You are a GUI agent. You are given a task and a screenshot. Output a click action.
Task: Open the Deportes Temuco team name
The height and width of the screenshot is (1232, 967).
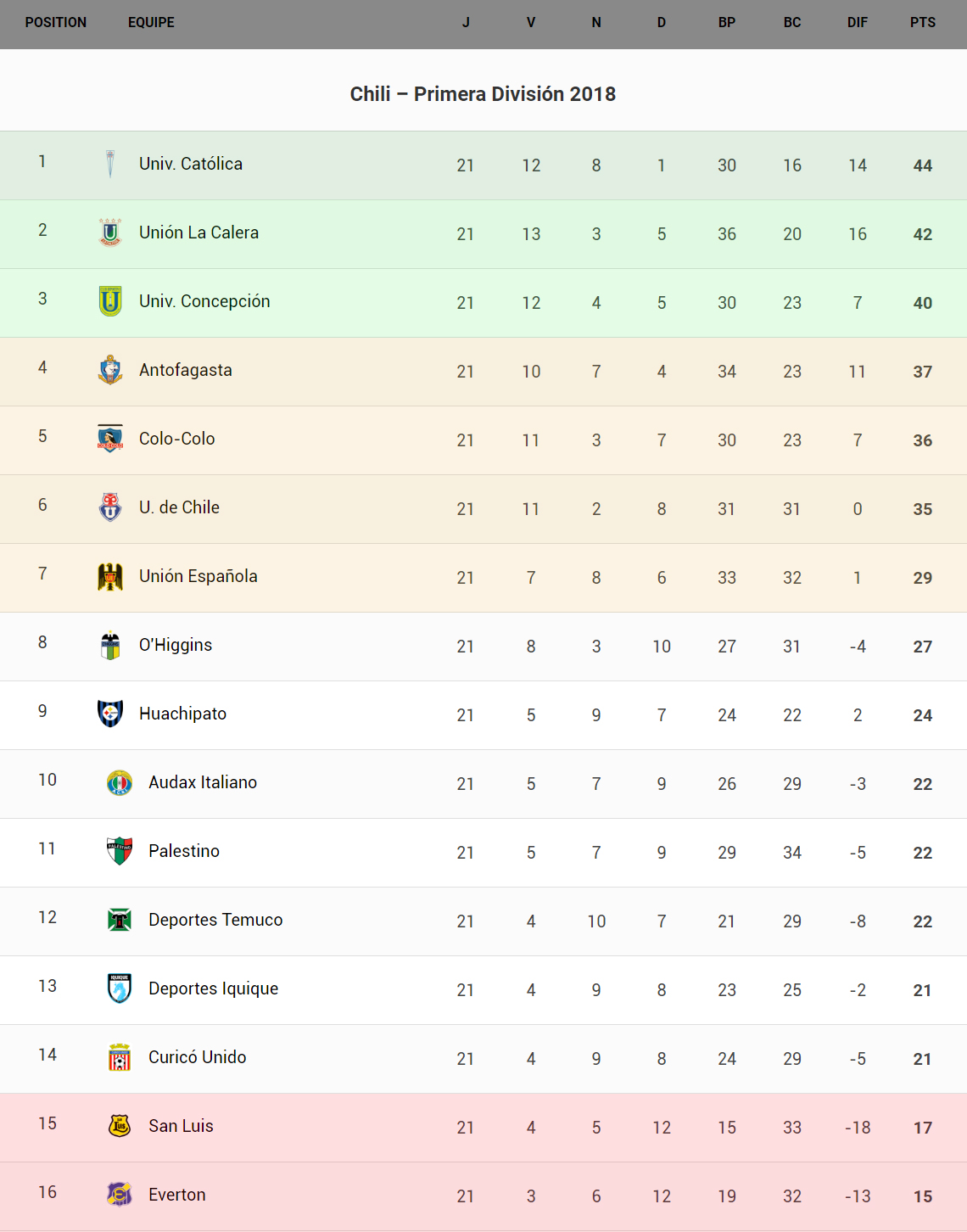[x=215, y=920]
